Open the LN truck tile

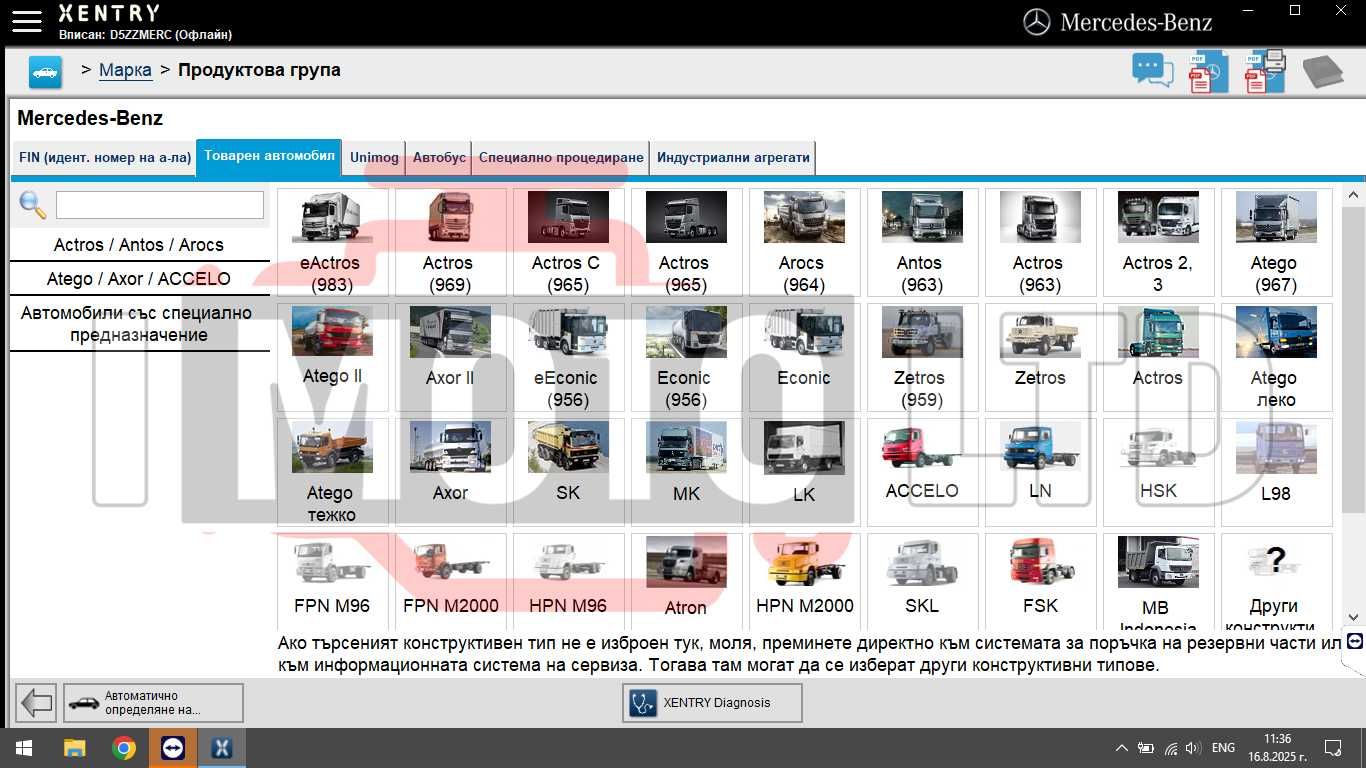[x=1040, y=473]
